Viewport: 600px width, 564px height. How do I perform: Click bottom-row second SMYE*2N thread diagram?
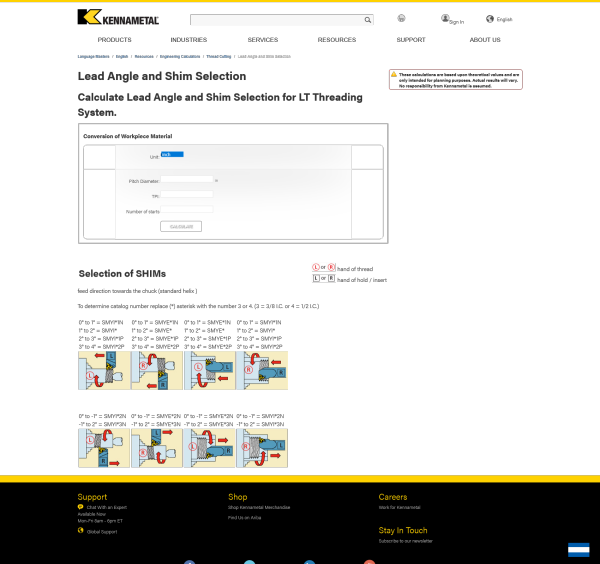click(x=157, y=448)
